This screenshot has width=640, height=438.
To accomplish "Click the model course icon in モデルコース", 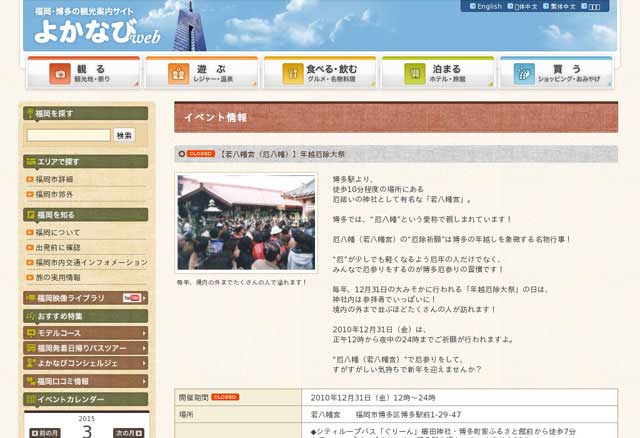I will point(31,333).
